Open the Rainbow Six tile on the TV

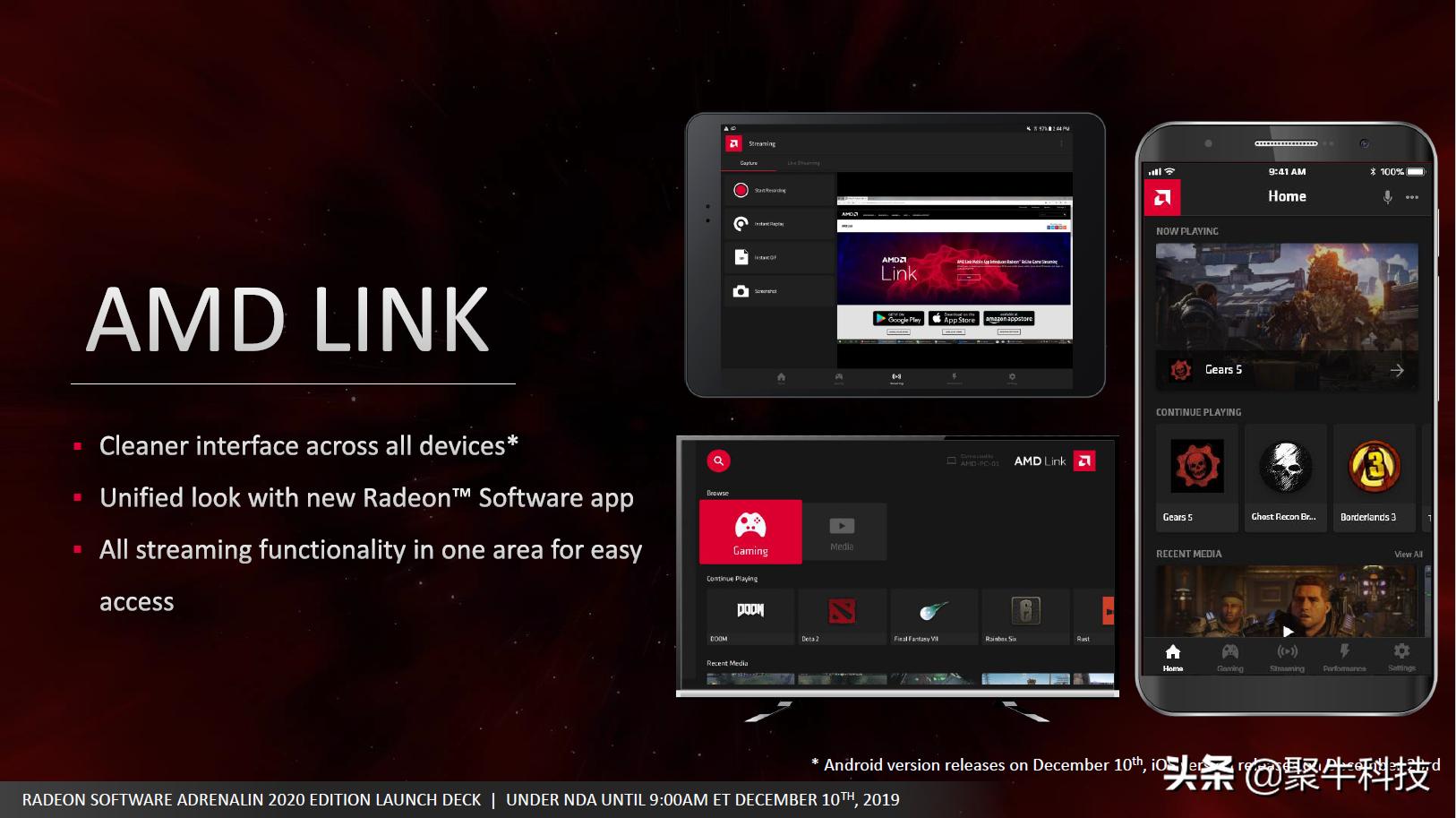(1025, 616)
